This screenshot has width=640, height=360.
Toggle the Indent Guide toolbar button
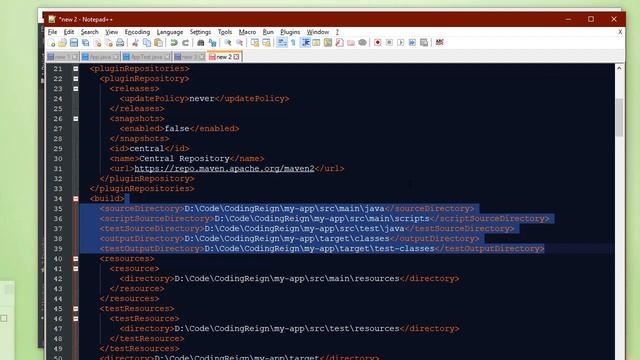tap(305, 43)
